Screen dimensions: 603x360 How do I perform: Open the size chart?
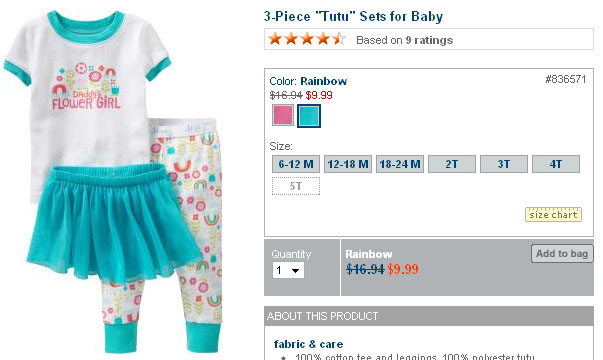point(553,215)
